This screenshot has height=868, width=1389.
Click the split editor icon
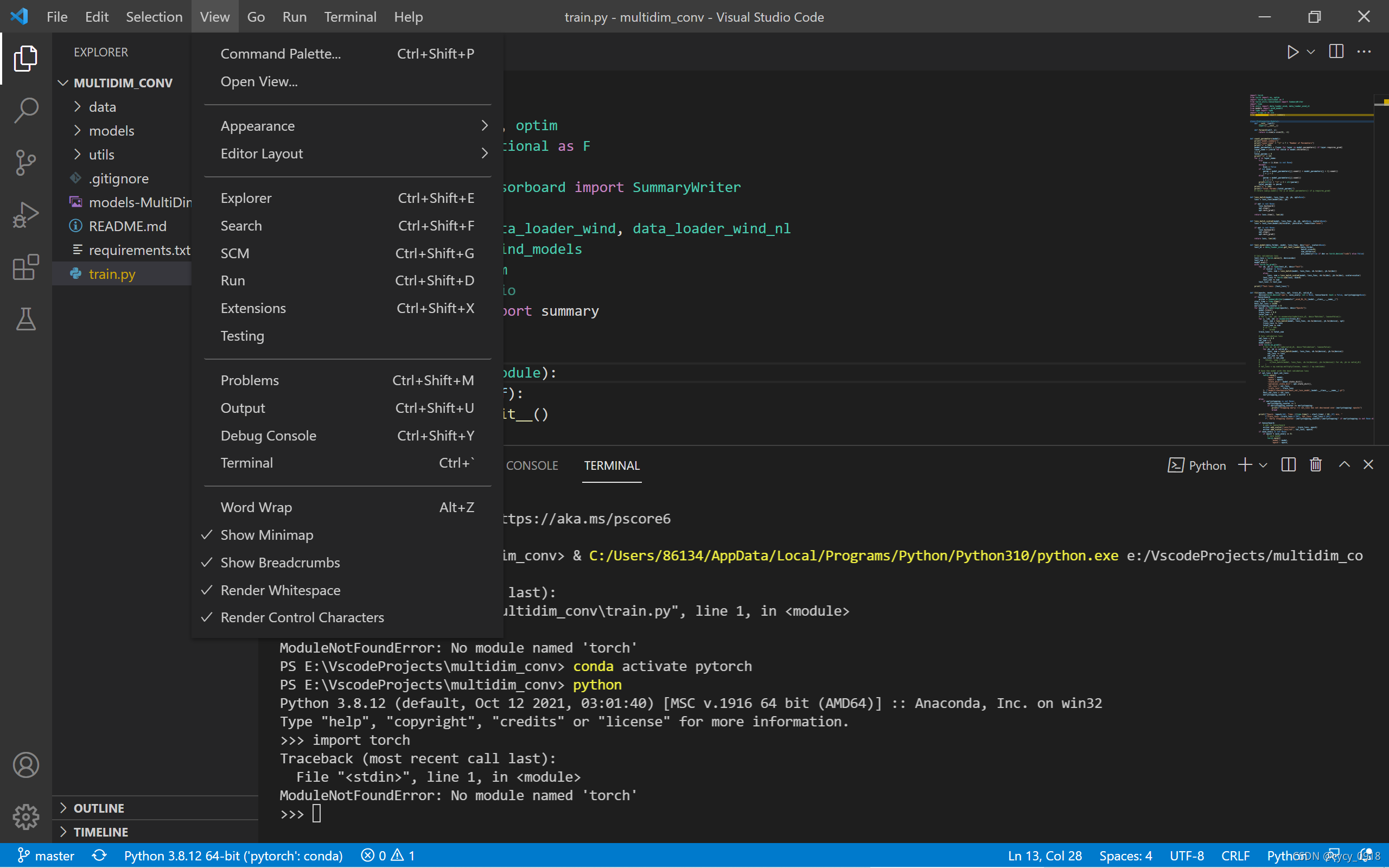tap(1336, 52)
